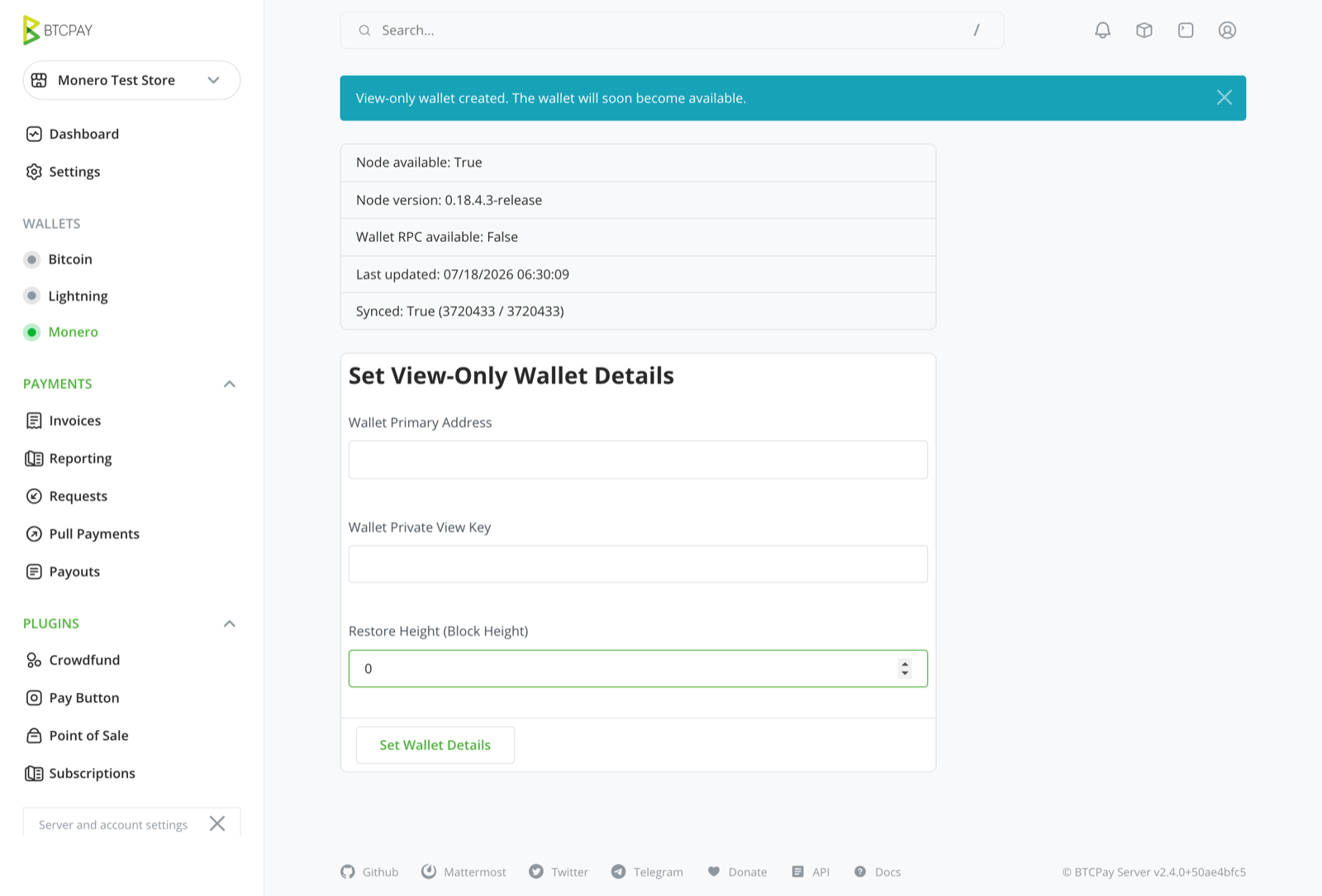Collapse the Payments section chevron

(x=230, y=384)
